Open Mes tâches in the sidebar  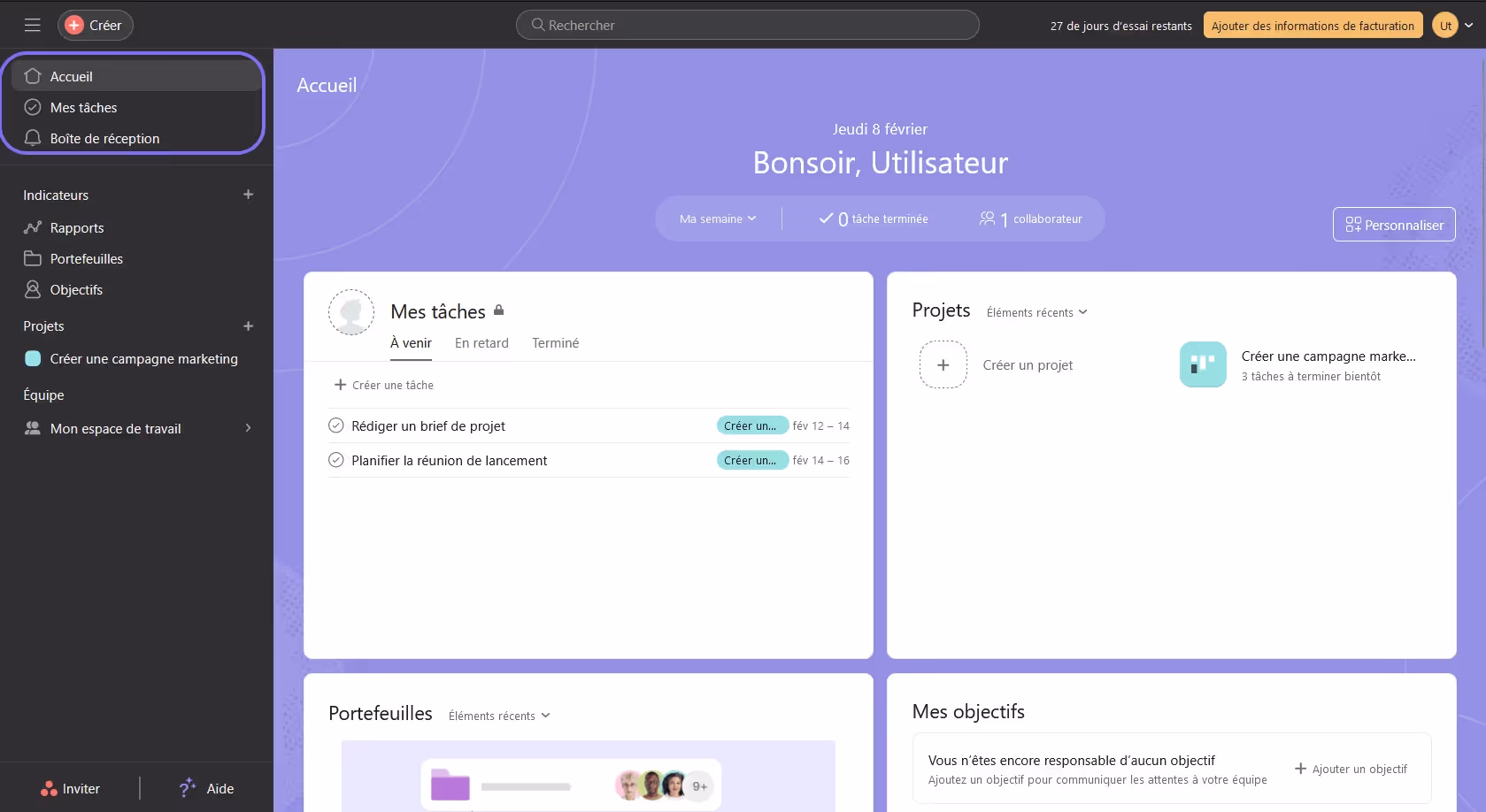click(x=83, y=107)
